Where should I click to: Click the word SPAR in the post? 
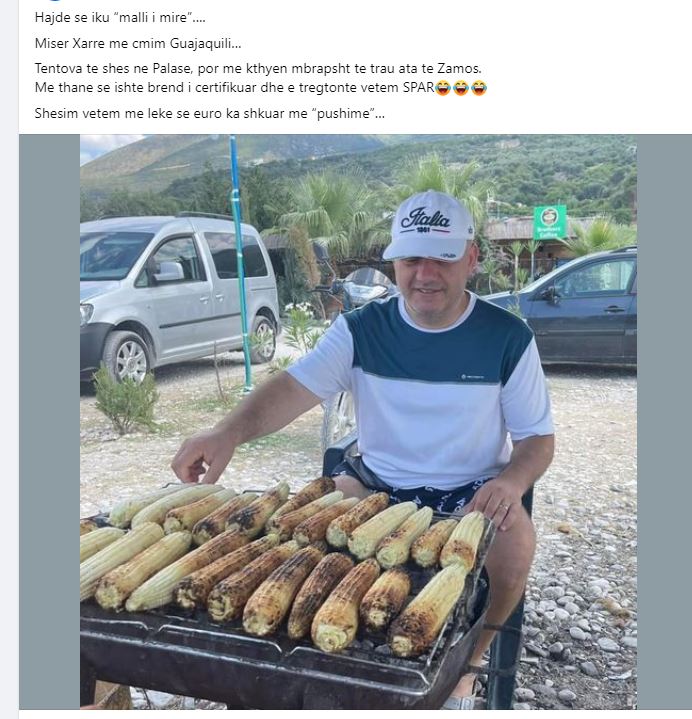(x=417, y=88)
